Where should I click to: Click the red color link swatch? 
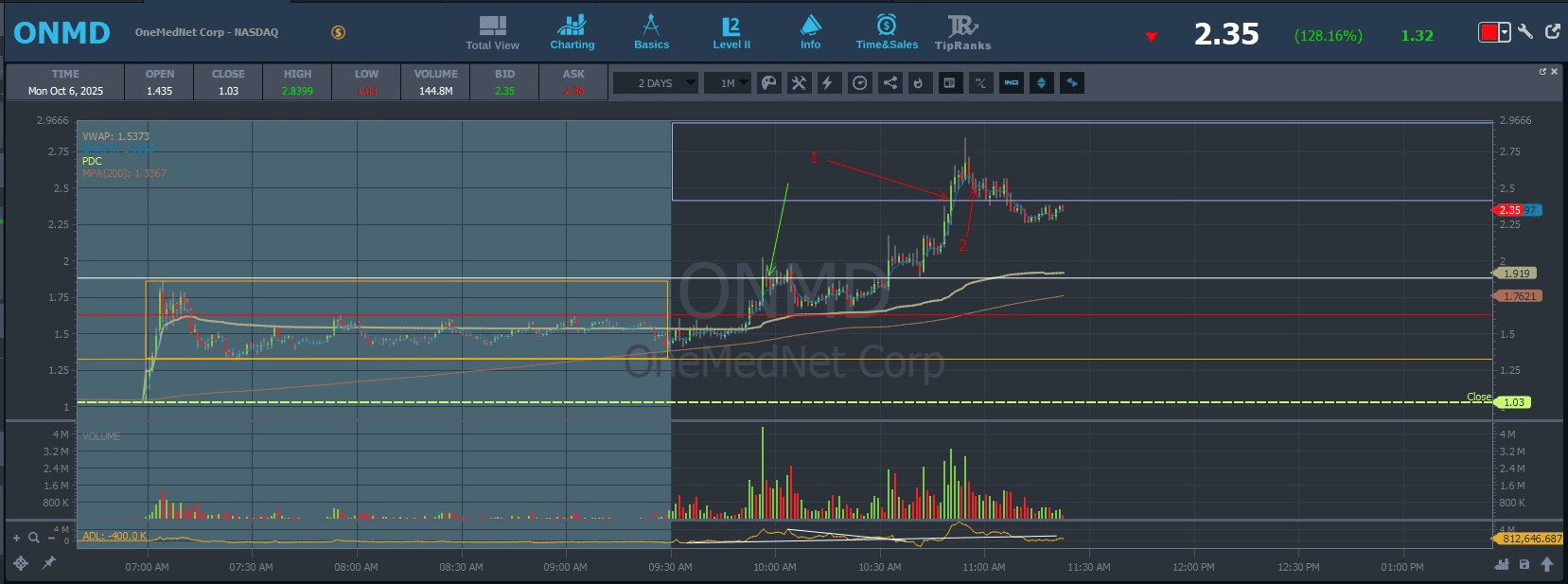pyautogui.click(x=1489, y=32)
